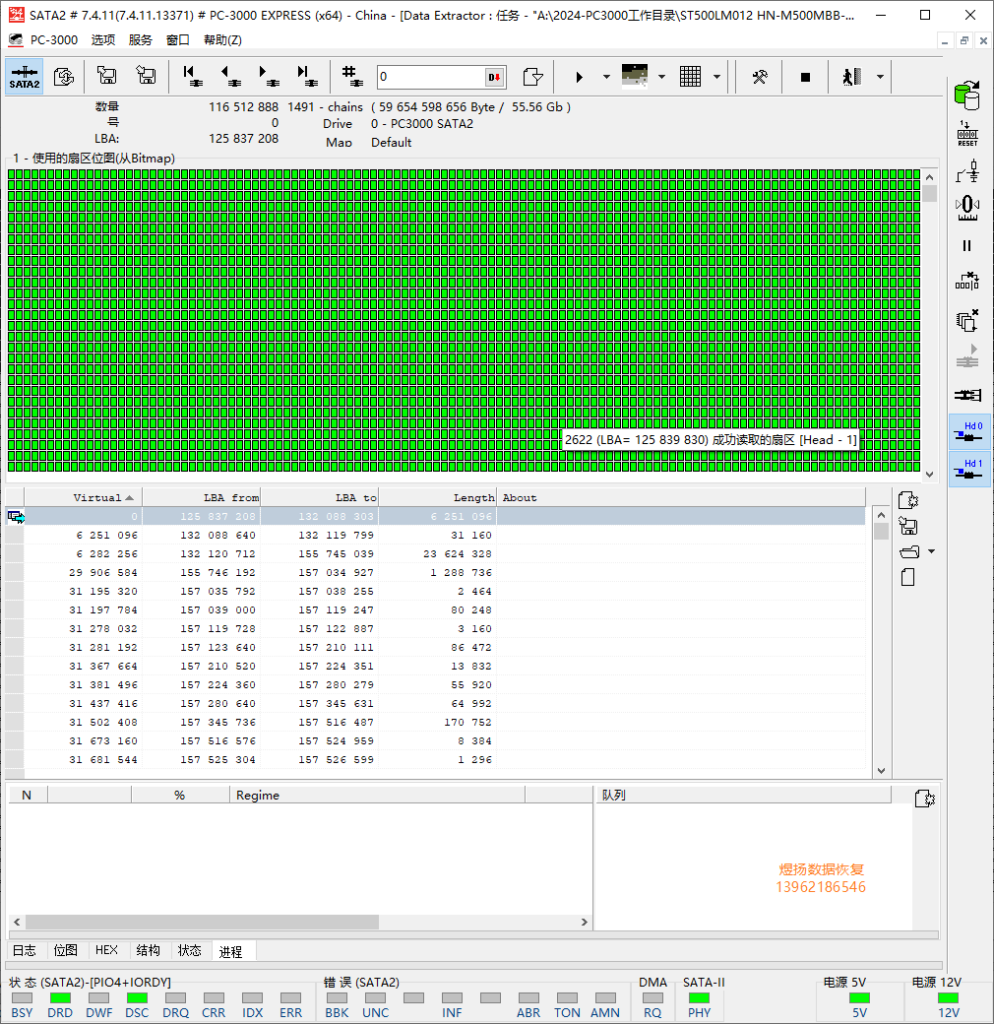
Task: Open the exit icon dropdown arrow
Action: (880, 77)
